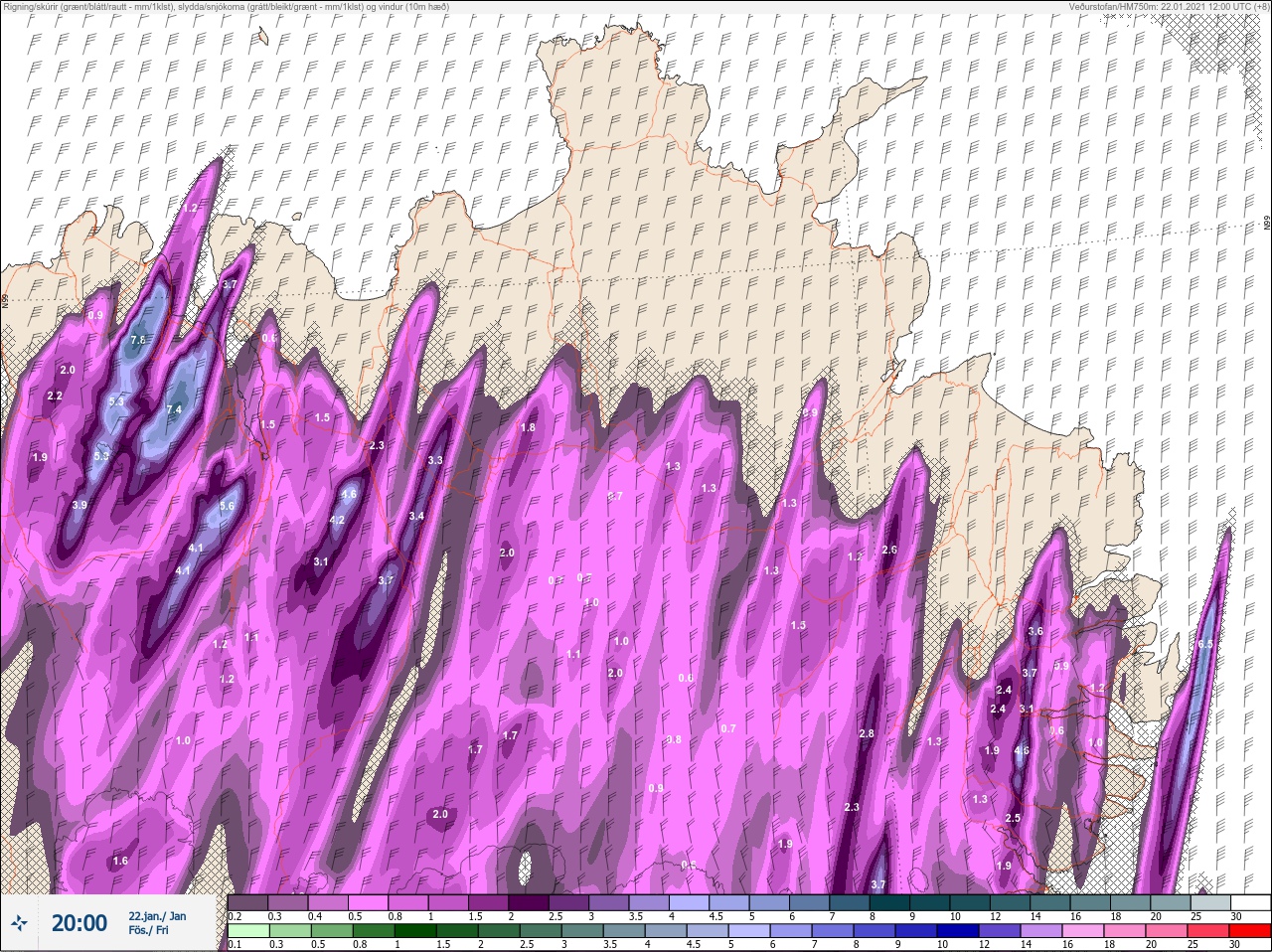Click the '0.2' label of the top legend scale
Viewport: 1272px width, 952px height.
click(236, 917)
